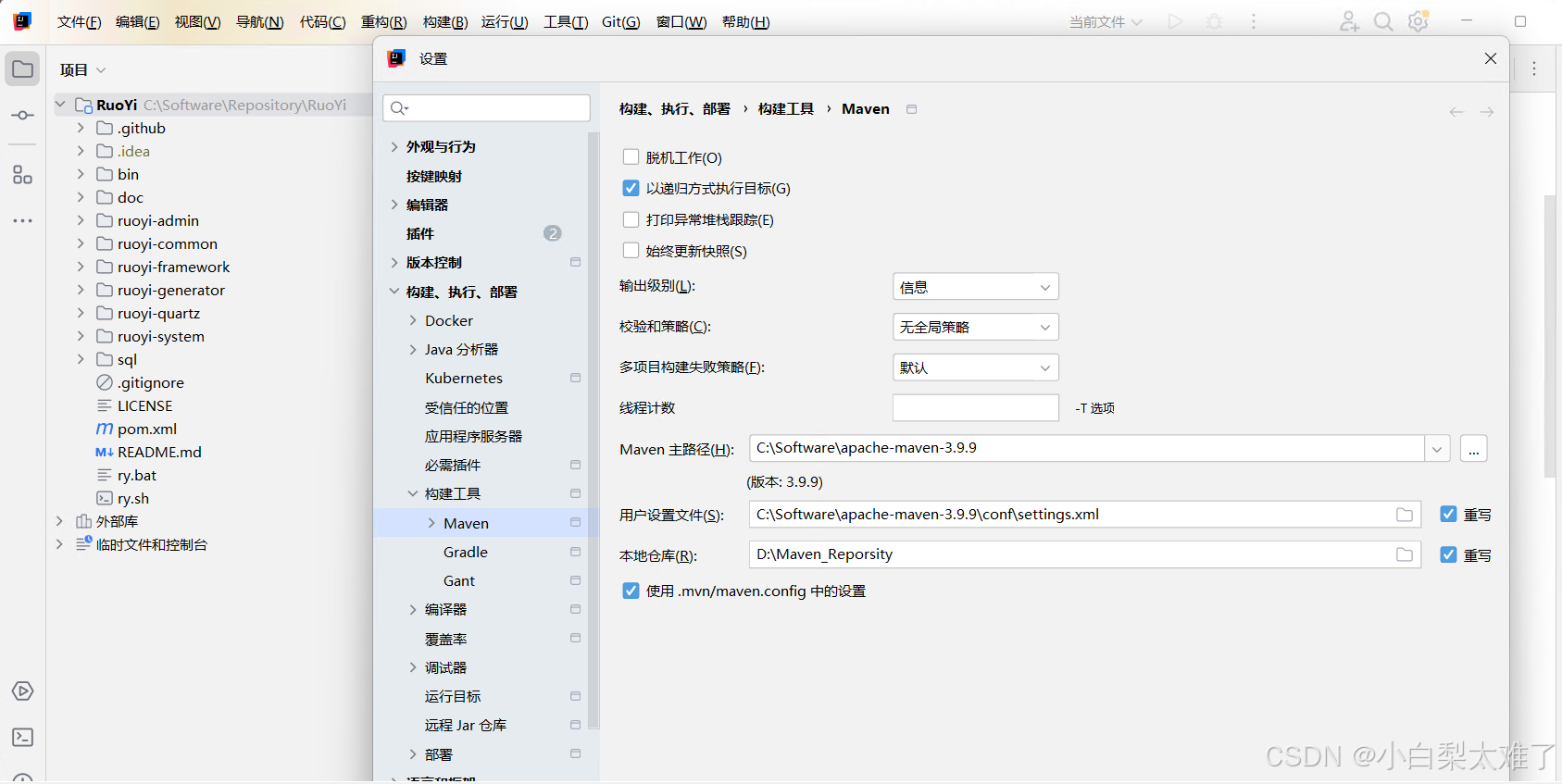The image size is (1562, 784).
Task: Click the pom.xml Maven file icon
Action: coord(105,429)
